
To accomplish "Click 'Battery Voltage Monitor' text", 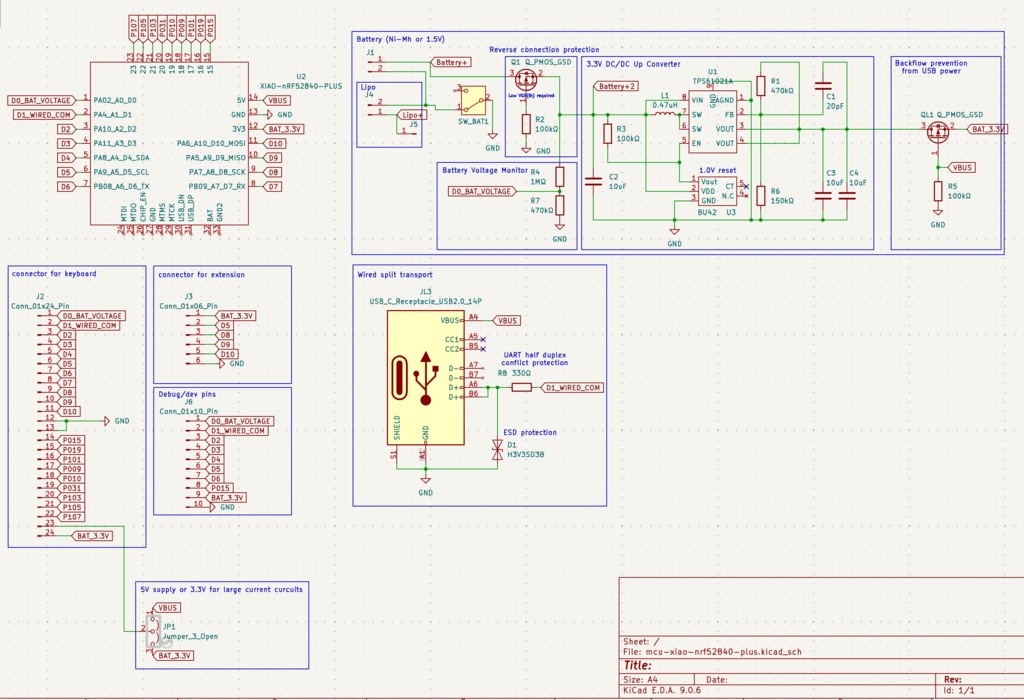I will pyautogui.click(x=485, y=170).
